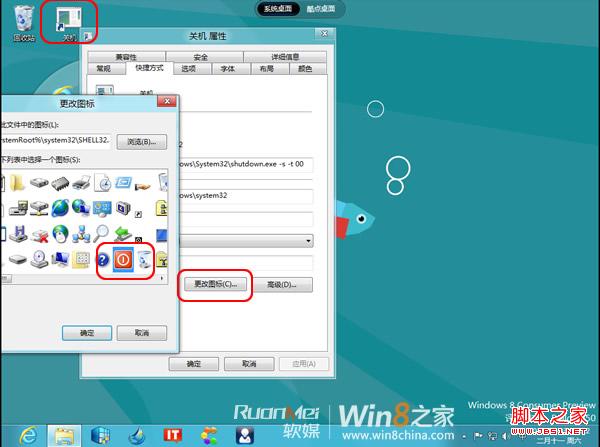Select the network computers icon
The height and width of the screenshot is (447, 600).
pyautogui.click(x=81, y=233)
